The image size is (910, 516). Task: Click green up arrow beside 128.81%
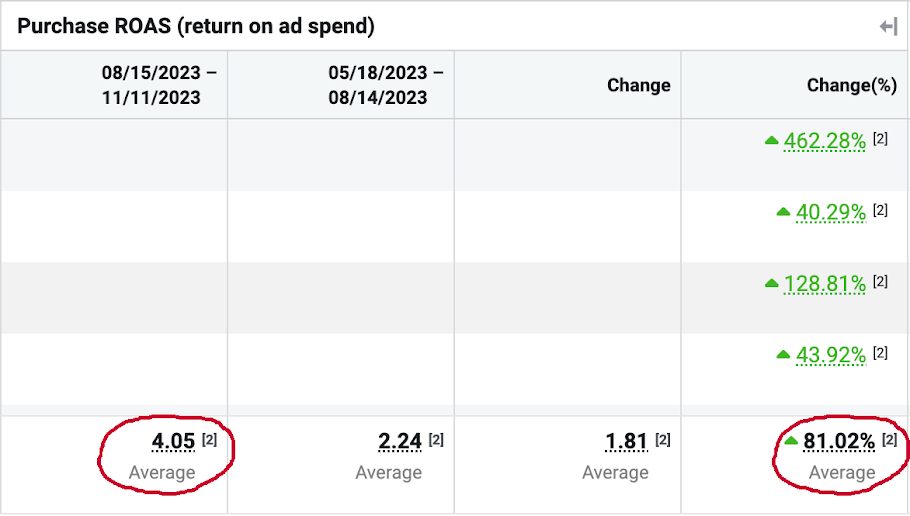(x=771, y=284)
